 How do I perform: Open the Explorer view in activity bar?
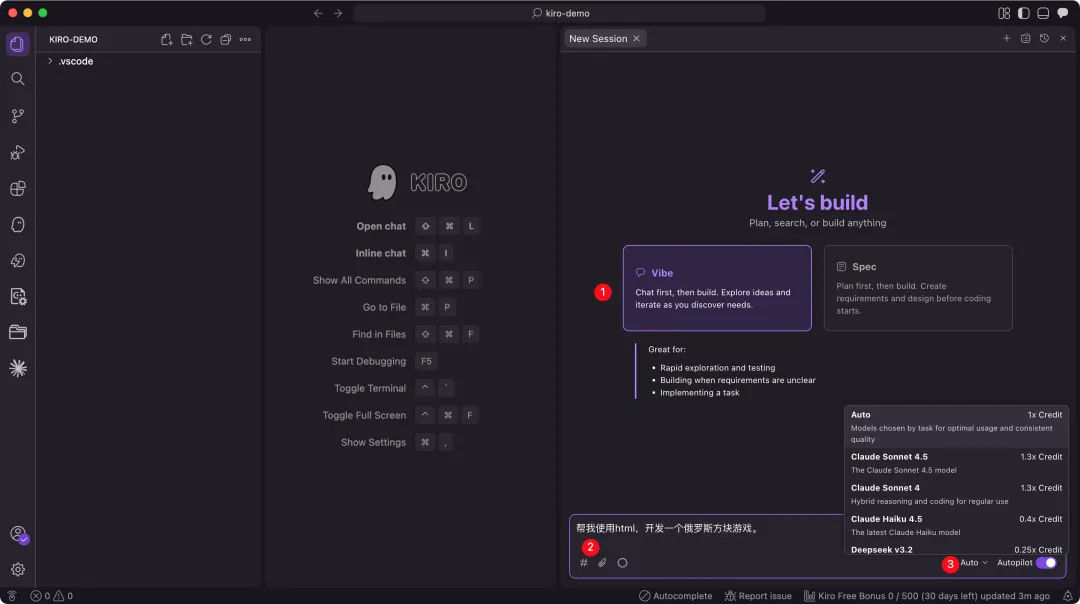click(x=18, y=44)
